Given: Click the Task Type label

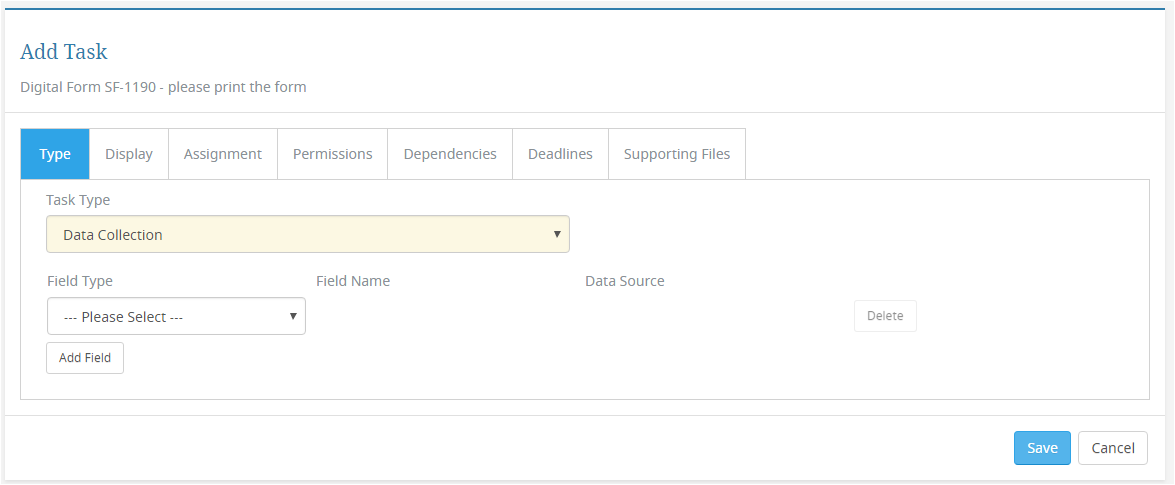Looking at the screenshot, I should (78, 200).
